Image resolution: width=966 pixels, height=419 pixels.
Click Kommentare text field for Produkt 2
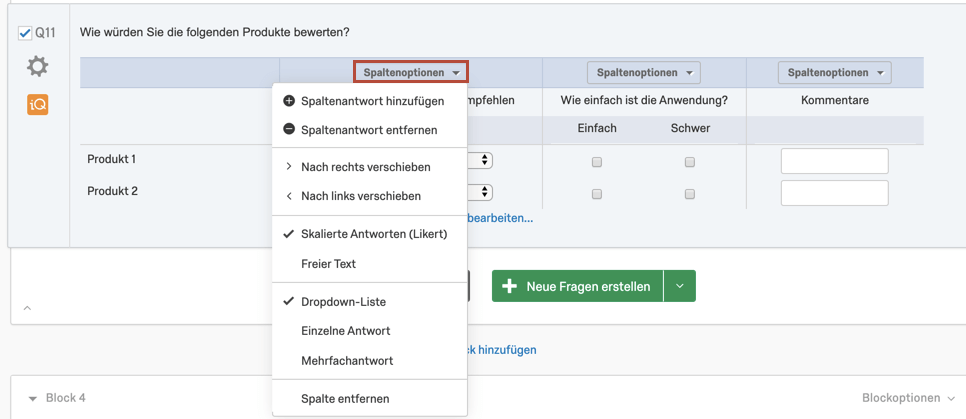pos(835,193)
